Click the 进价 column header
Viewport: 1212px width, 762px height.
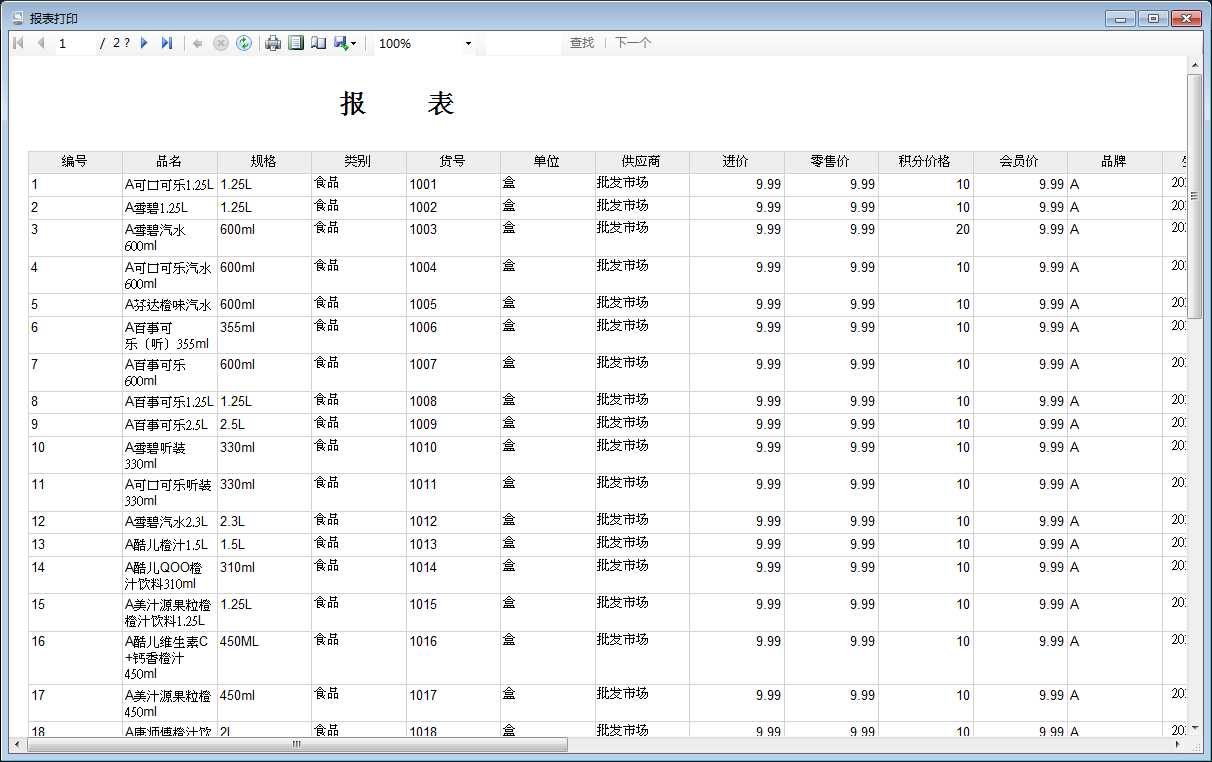(736, 162)
